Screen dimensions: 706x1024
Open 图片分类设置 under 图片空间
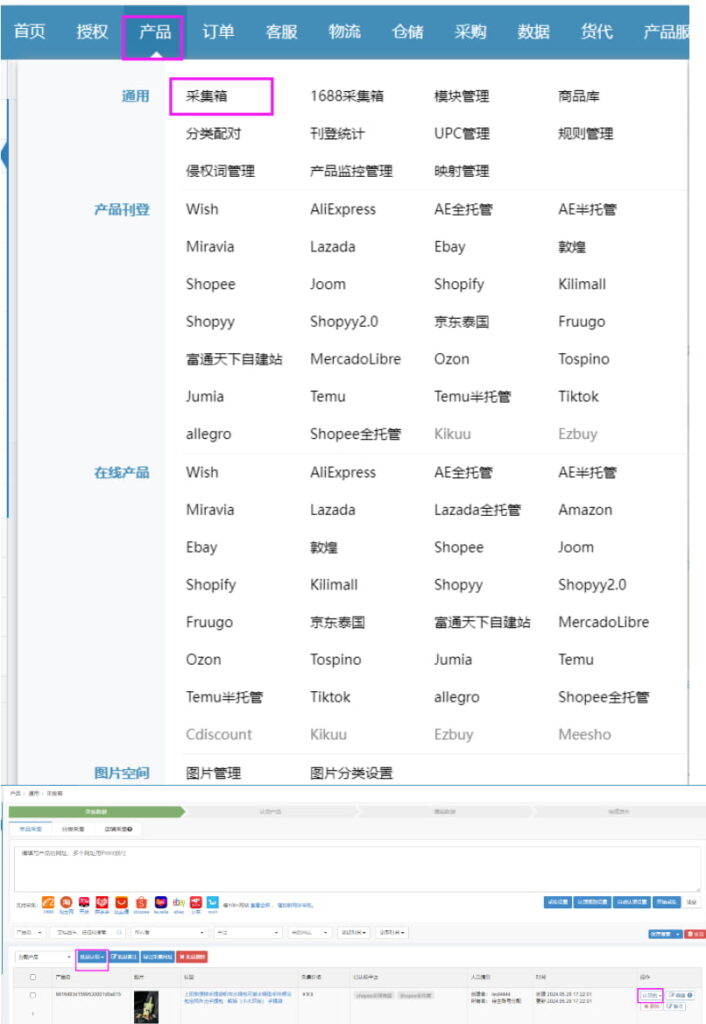click(x=351, y=773)
